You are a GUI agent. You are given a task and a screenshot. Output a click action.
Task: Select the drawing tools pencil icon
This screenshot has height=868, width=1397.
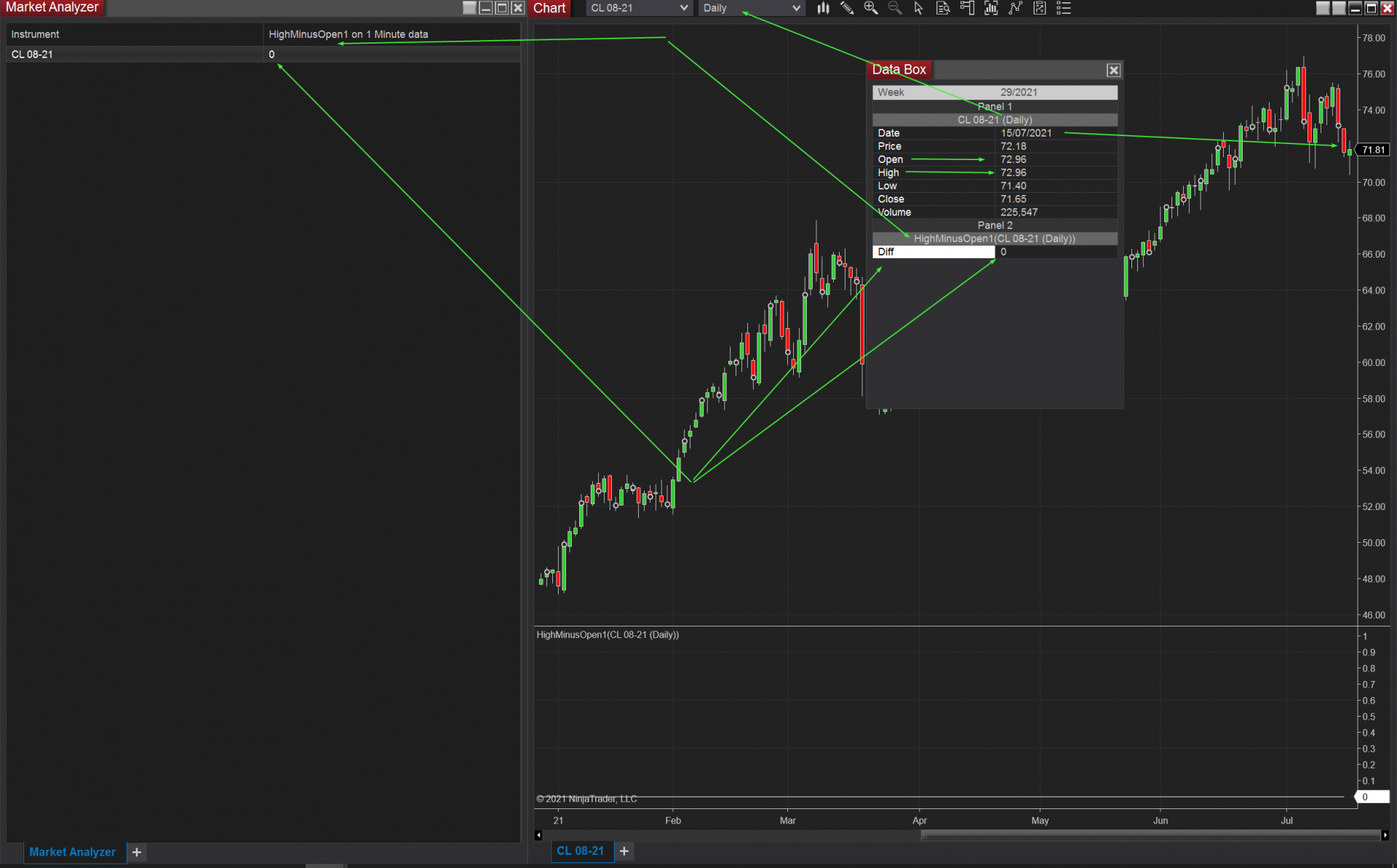[847, 8]
